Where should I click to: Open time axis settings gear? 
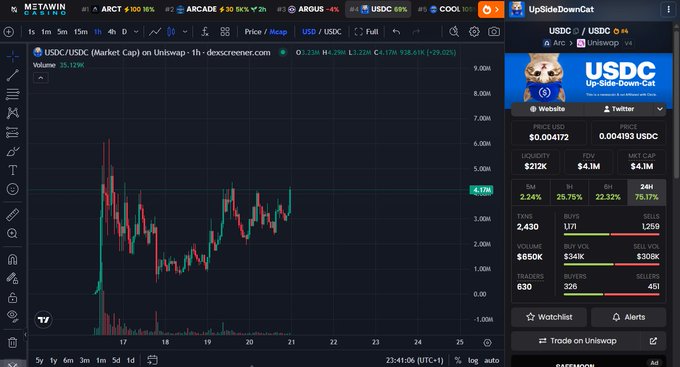pos(487,343)
